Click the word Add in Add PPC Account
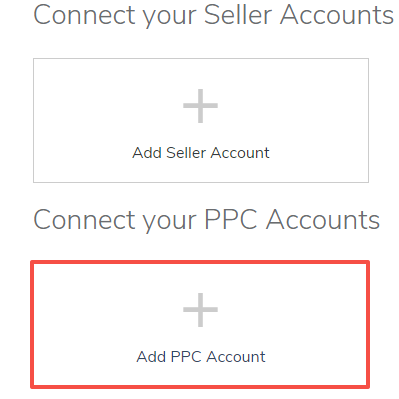 tap(151, 357)
